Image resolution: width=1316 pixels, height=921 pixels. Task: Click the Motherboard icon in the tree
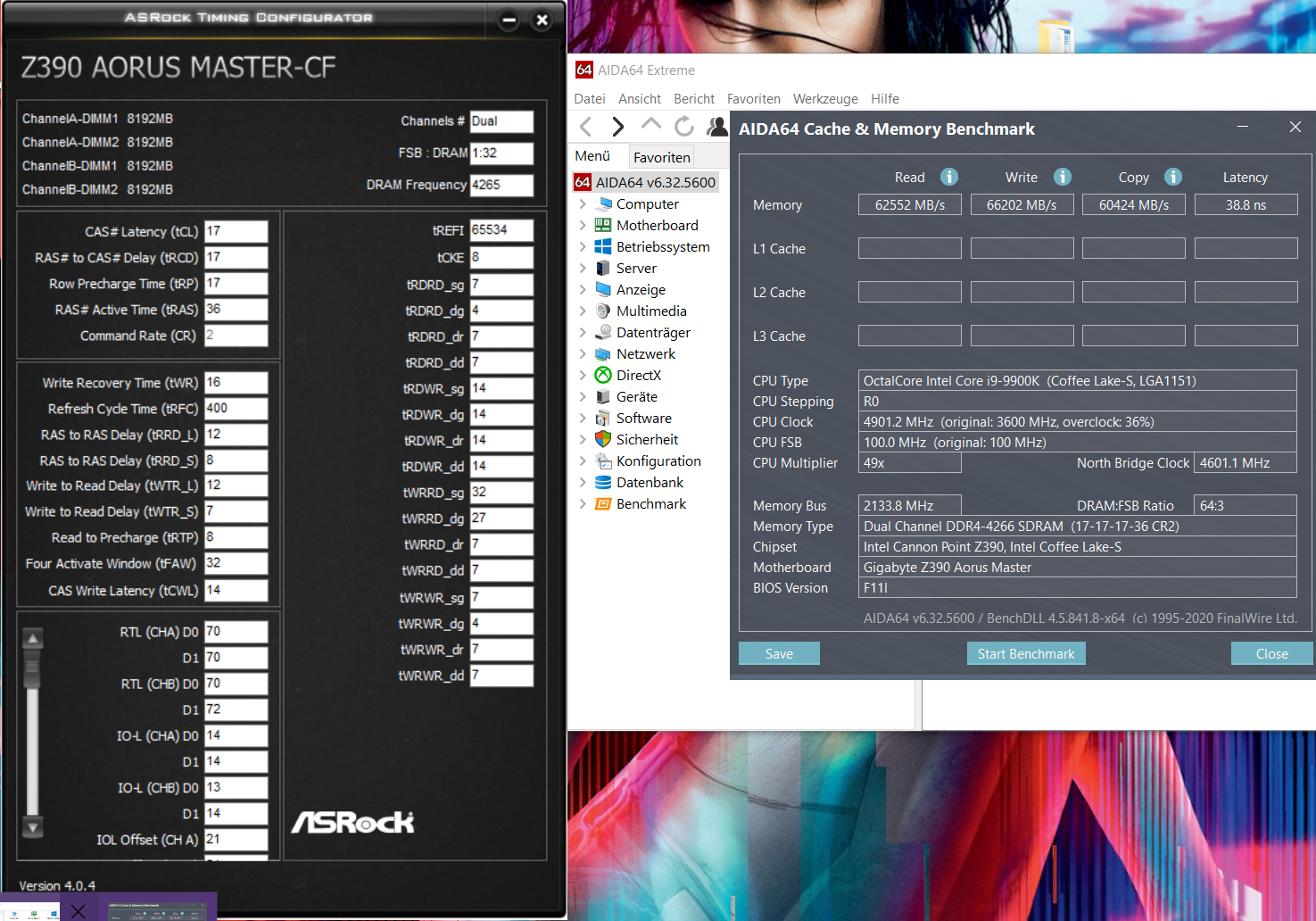pos(603,226)
